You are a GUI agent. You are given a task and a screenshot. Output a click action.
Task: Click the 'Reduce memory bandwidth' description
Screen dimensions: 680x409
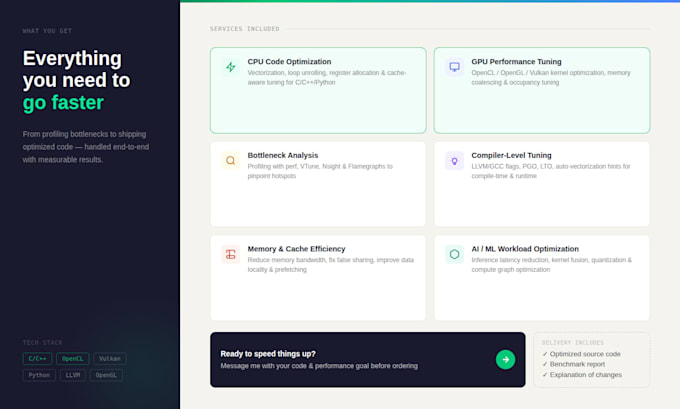point(330,265)
